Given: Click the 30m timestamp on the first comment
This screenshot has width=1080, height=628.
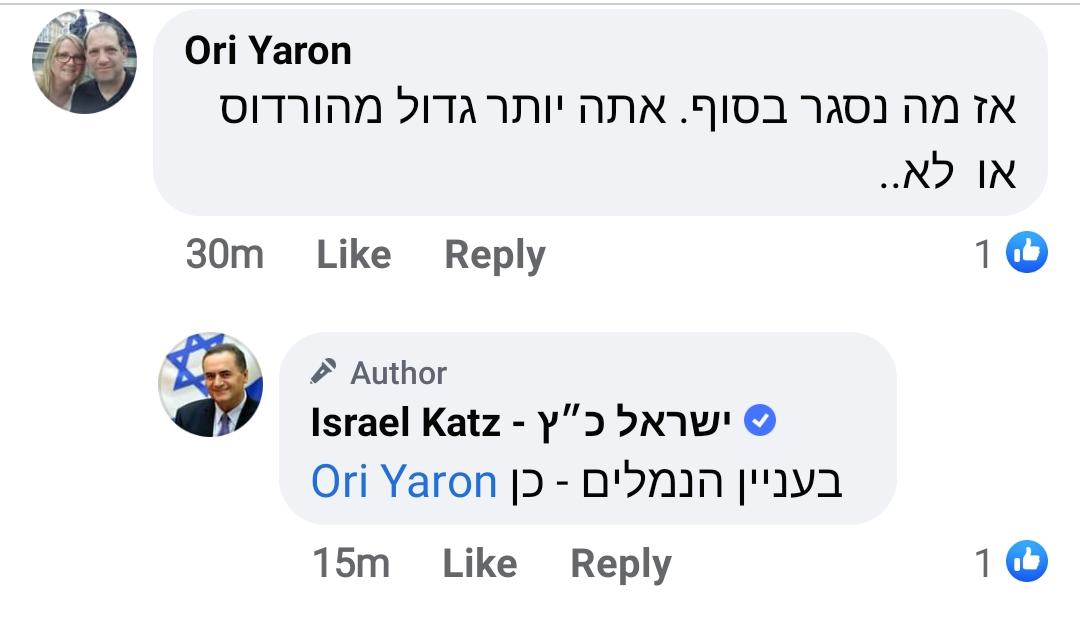Looking at the screenshot, I should click(x=225, y=254).
